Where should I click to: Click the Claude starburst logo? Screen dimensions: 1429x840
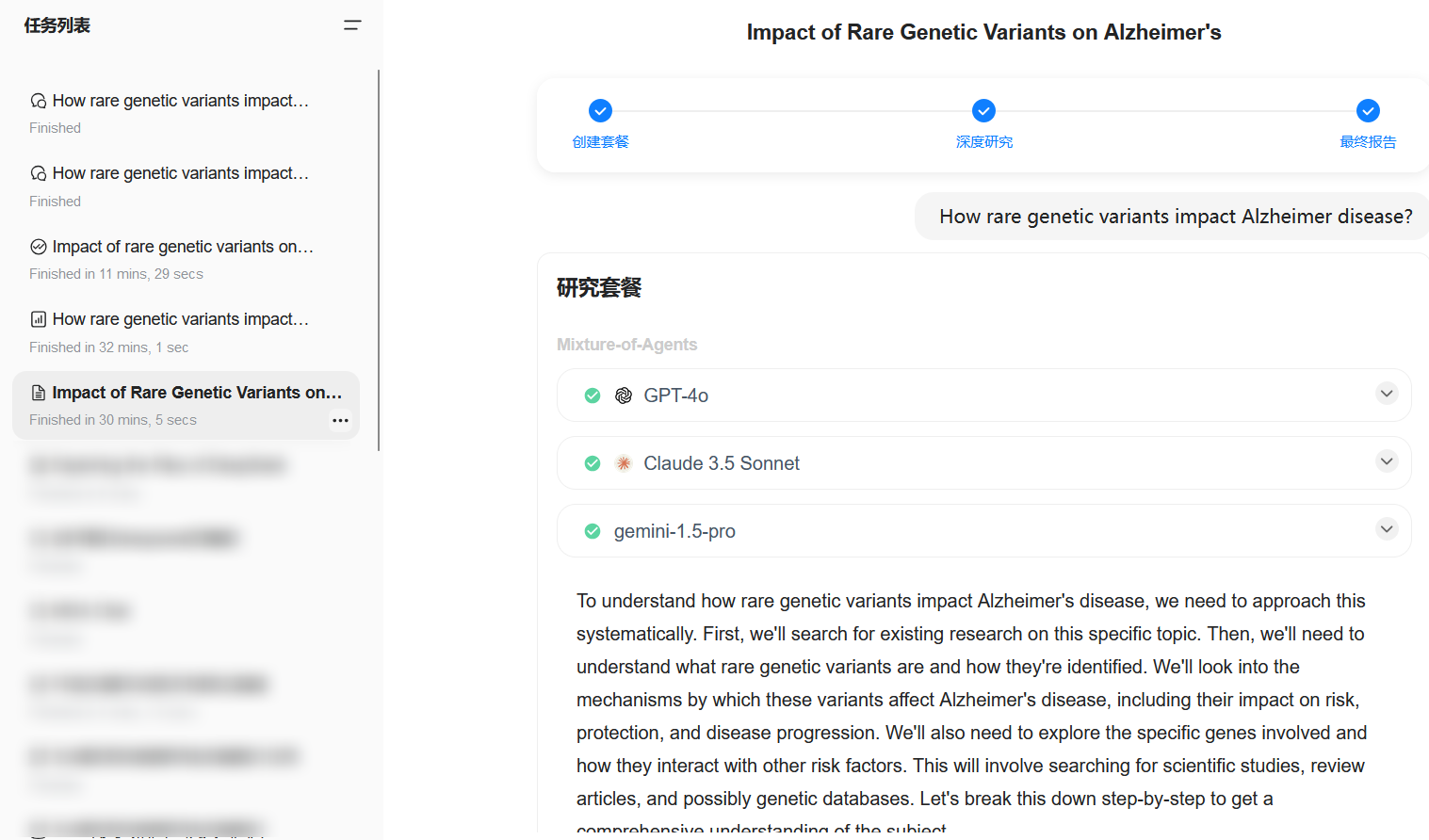624,463
